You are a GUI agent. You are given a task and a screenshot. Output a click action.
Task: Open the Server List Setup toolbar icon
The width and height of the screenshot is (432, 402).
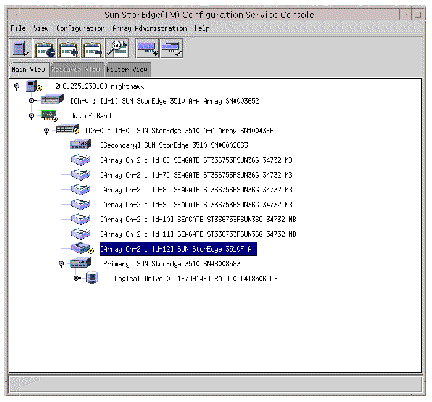(x=21, y=48)
